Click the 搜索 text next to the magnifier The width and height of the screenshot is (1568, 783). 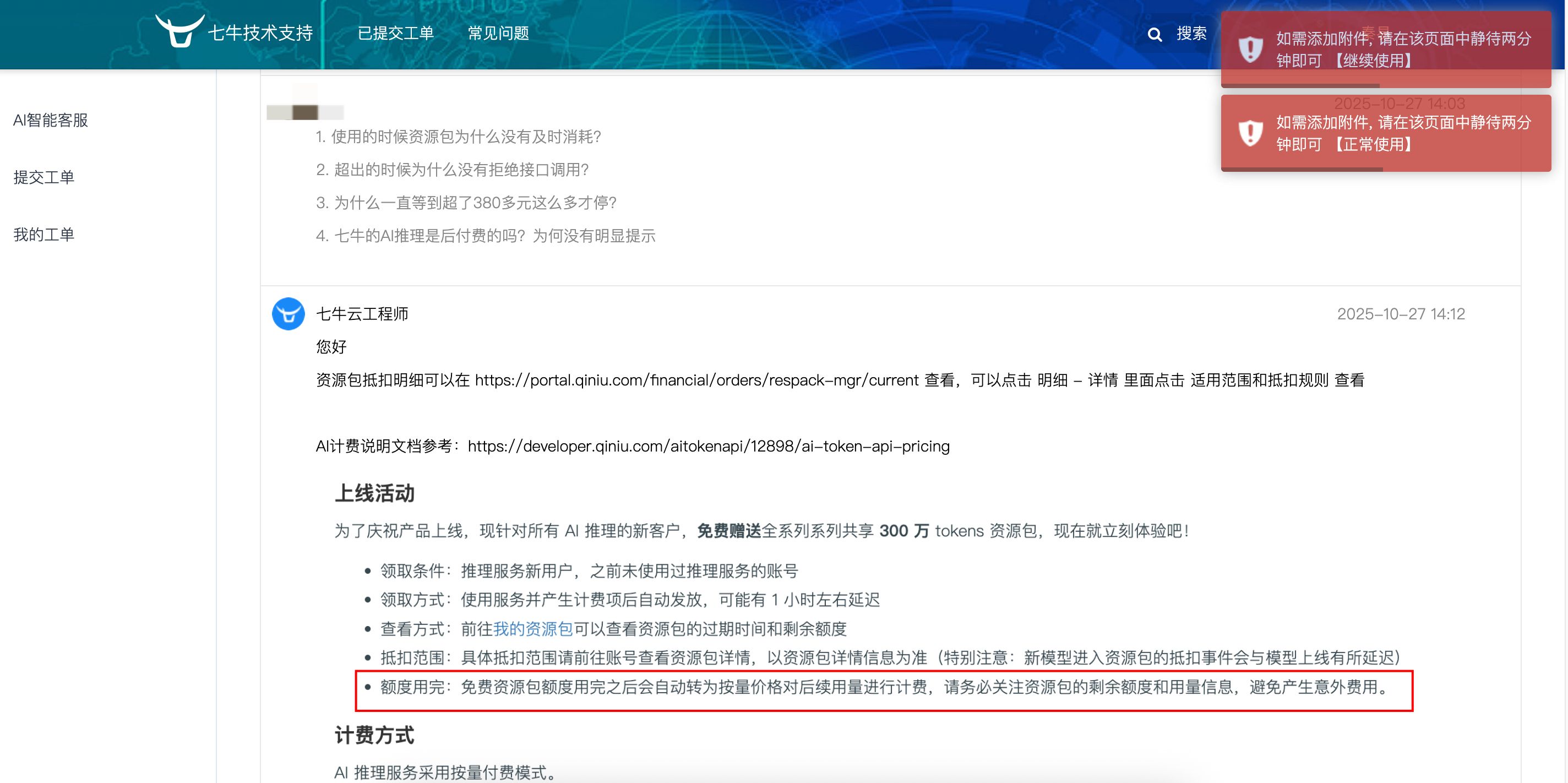(x=1191, y=35)
